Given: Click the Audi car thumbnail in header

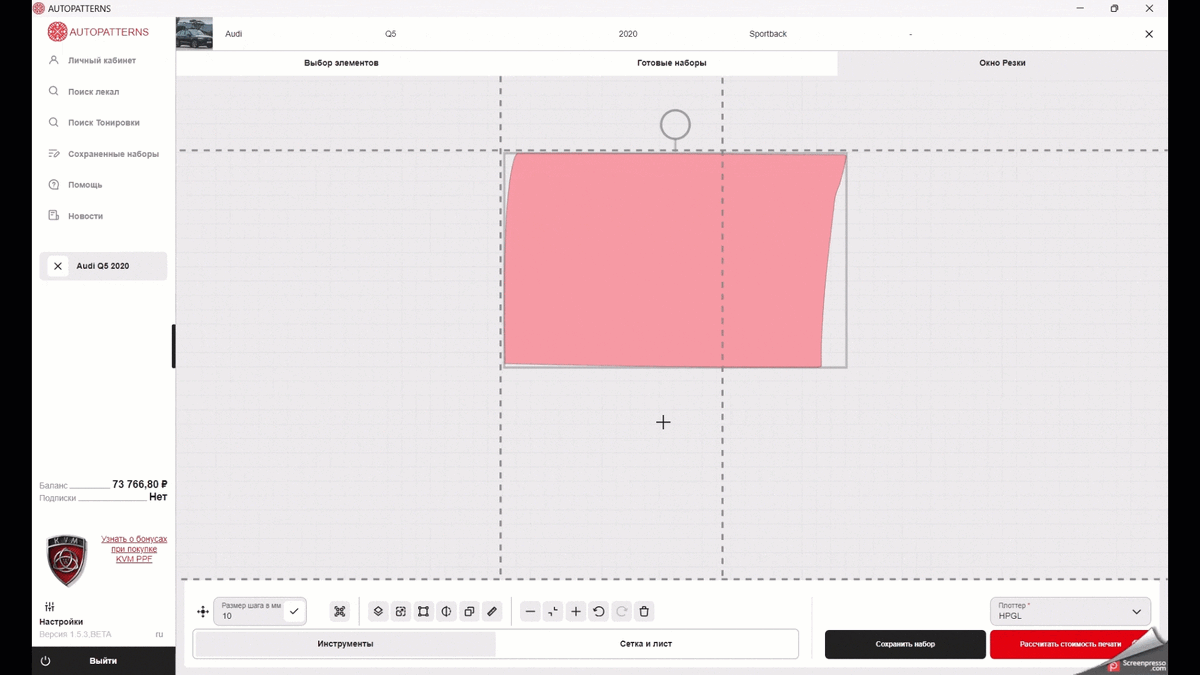Looking at the screenshot, I should [x=194, y=34].
